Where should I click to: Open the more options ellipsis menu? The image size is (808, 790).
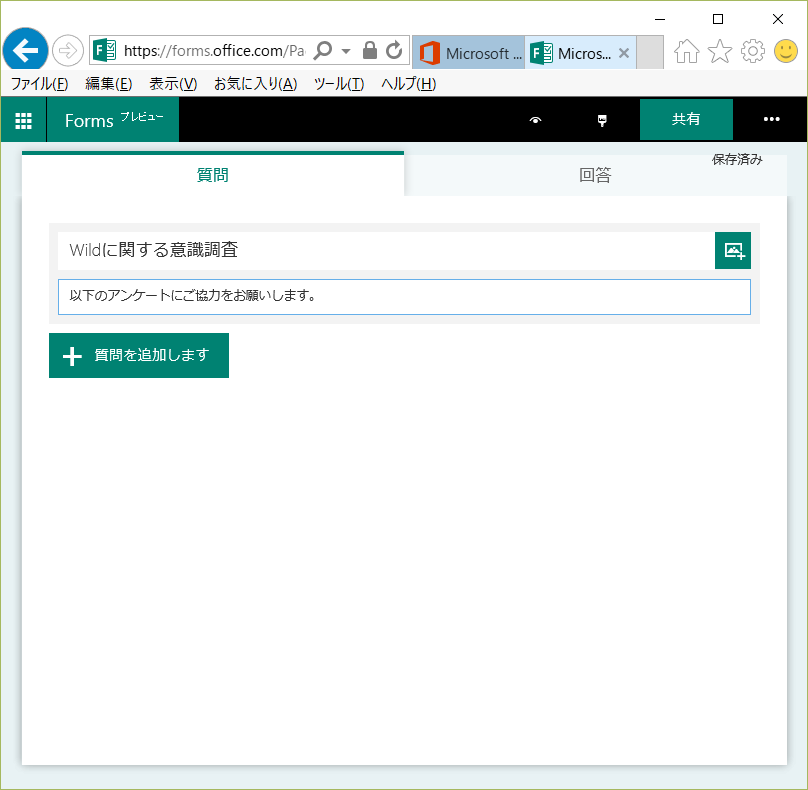[771, 120]
